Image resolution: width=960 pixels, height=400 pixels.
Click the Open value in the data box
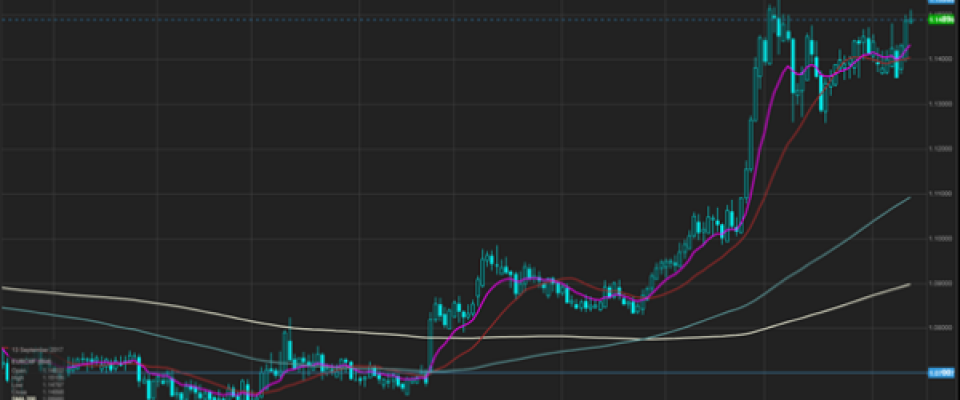coord(53,371)
